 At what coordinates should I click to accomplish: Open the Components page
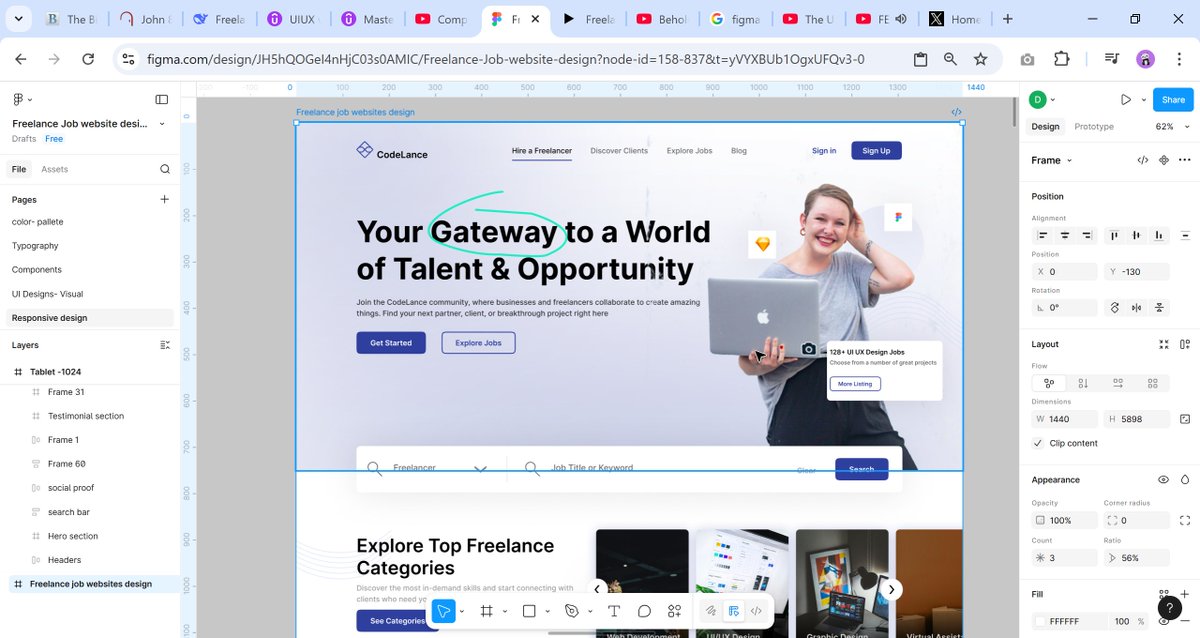[37, 270]
